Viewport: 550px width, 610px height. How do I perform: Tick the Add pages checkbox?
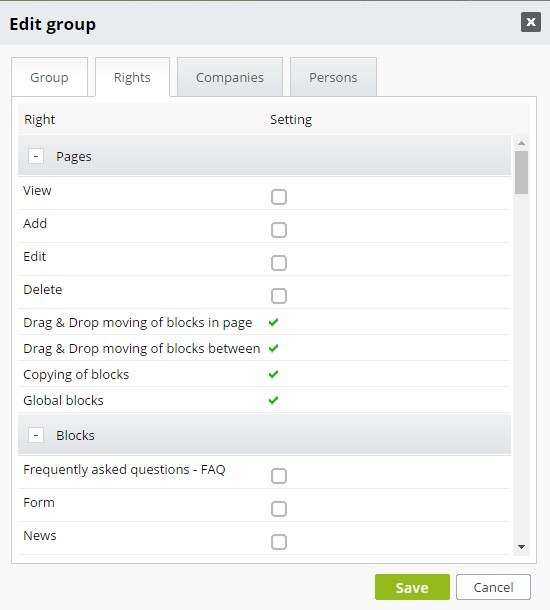click(x=279, y=230)
